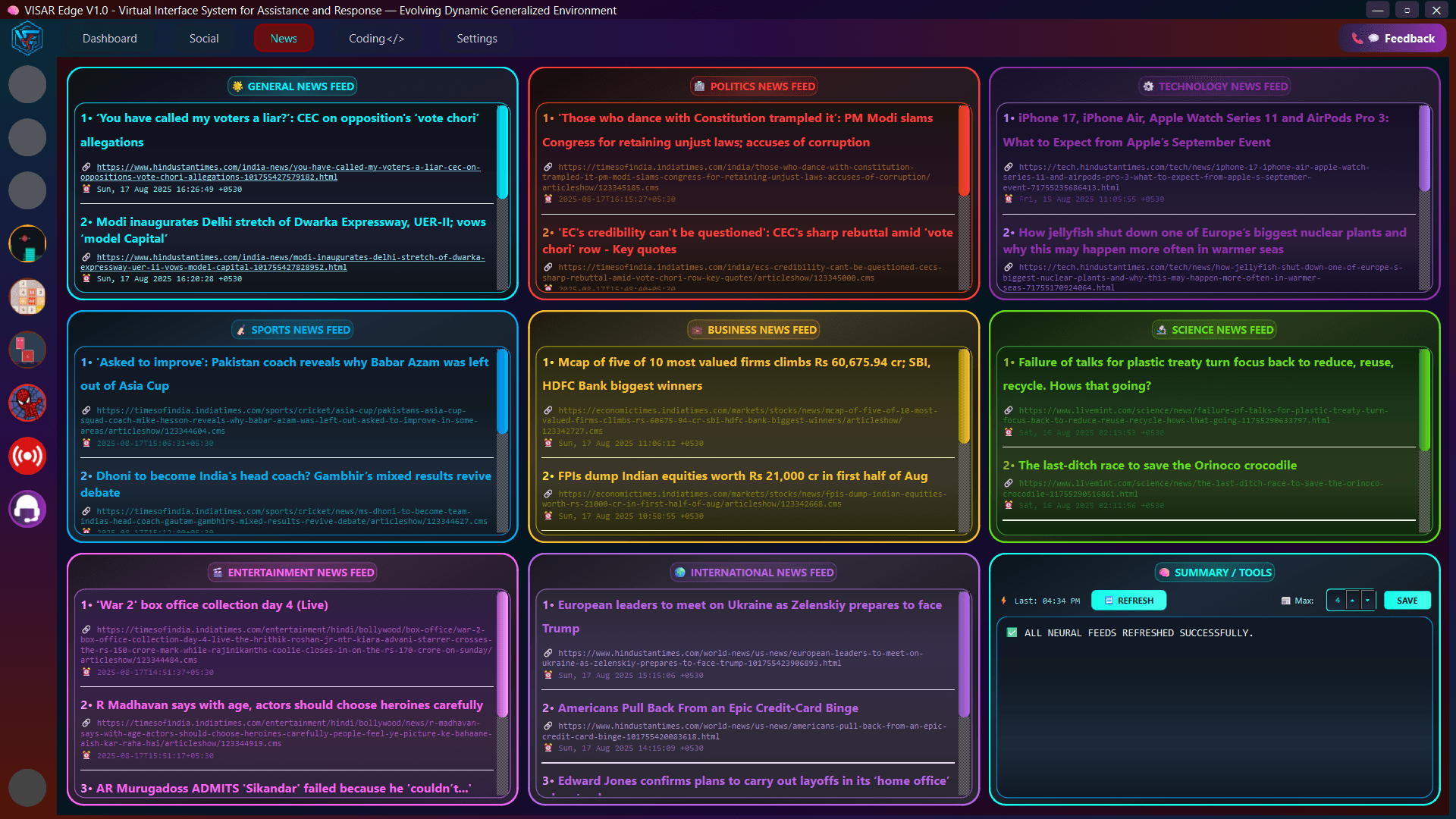Click the green check icon in status message
1456x819 pixels.
[1012, 632]
